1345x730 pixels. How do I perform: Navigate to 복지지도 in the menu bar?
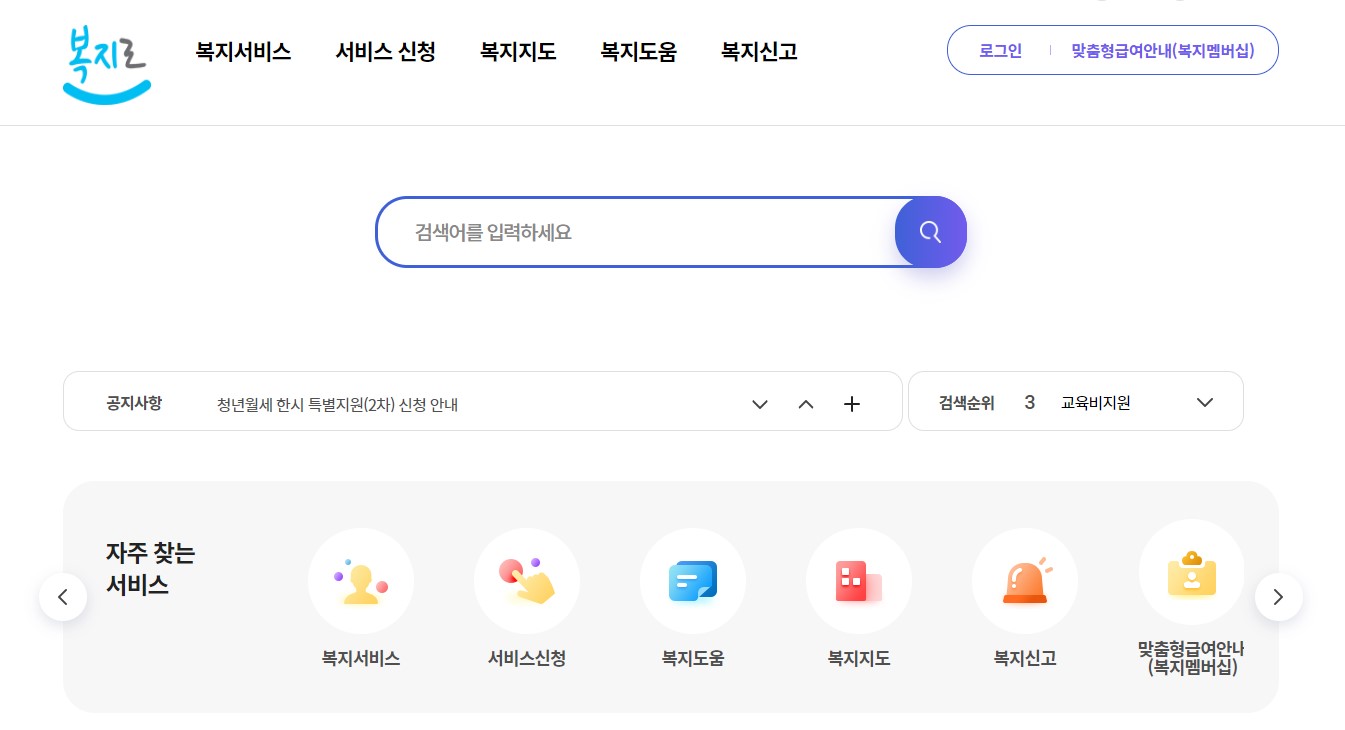[x=517, y=52]
